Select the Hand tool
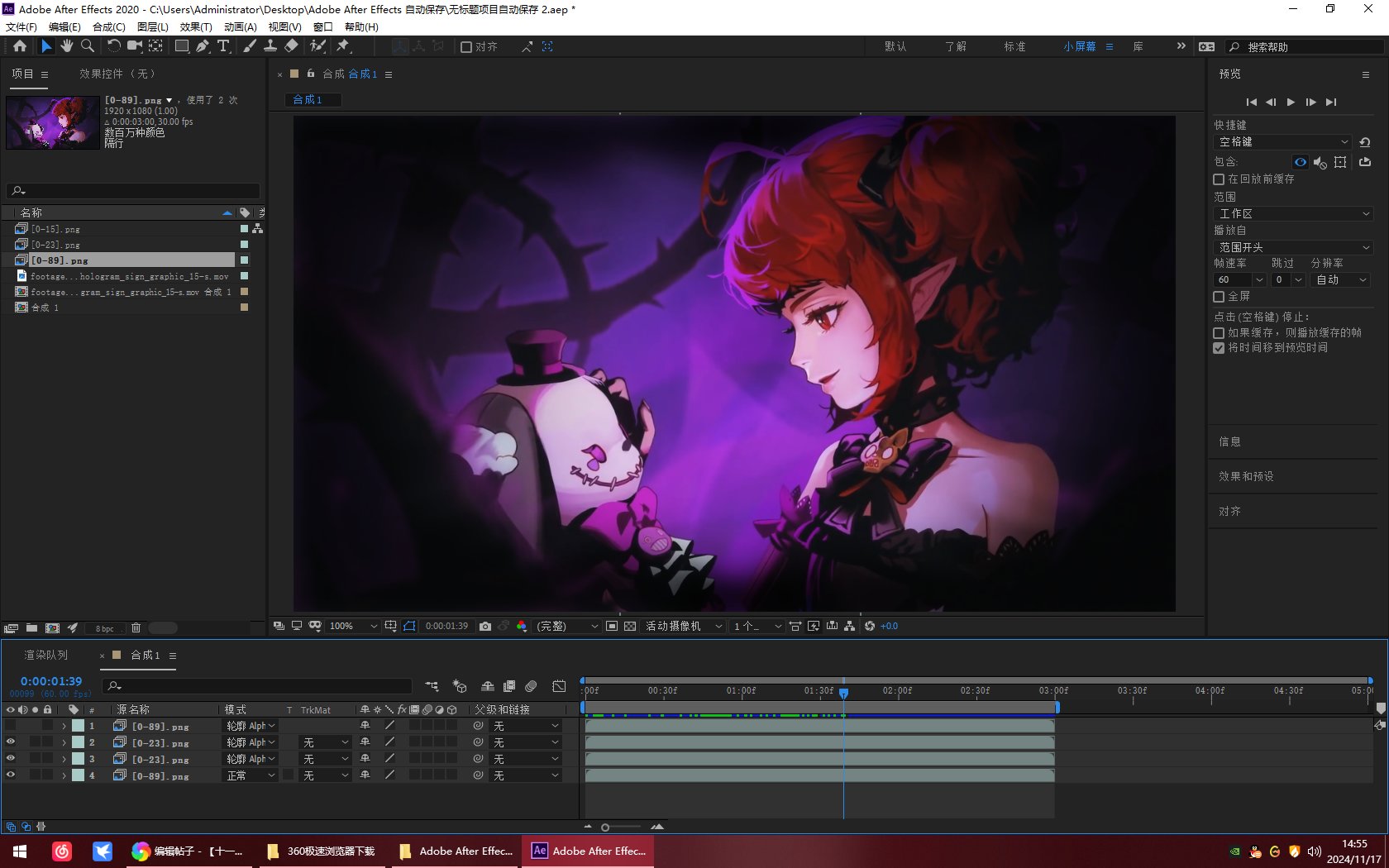Screen dimensions: 1389x868 pyautogui.click(x=67, y=46)
